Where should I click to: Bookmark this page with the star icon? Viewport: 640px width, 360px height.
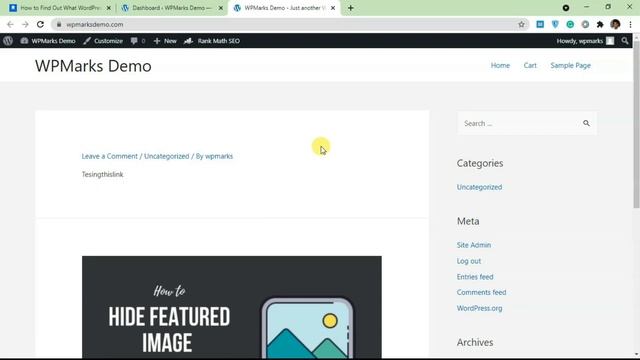point(521,24)
